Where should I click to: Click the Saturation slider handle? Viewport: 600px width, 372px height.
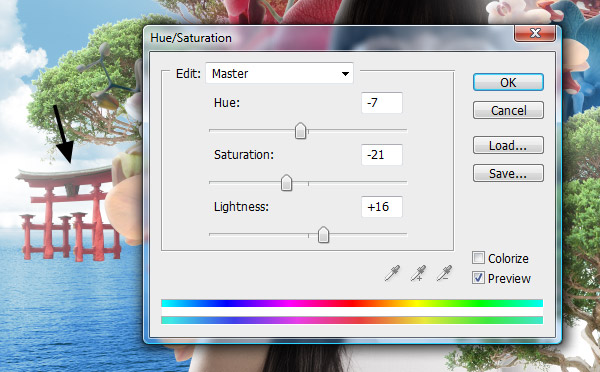(x=286, y=183)
